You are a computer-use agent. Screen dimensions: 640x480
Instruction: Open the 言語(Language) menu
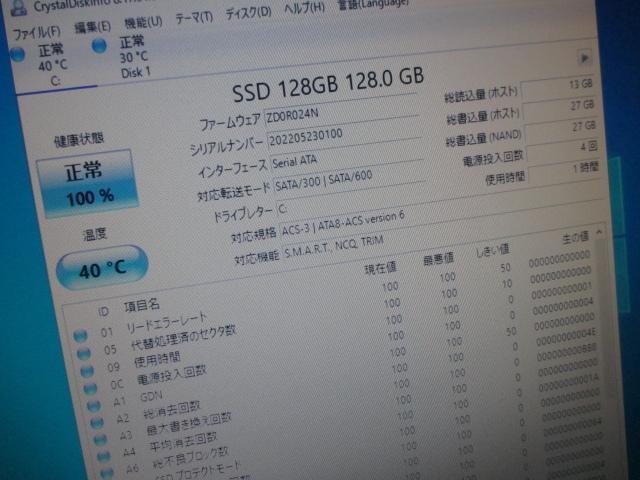pos(373,4)
